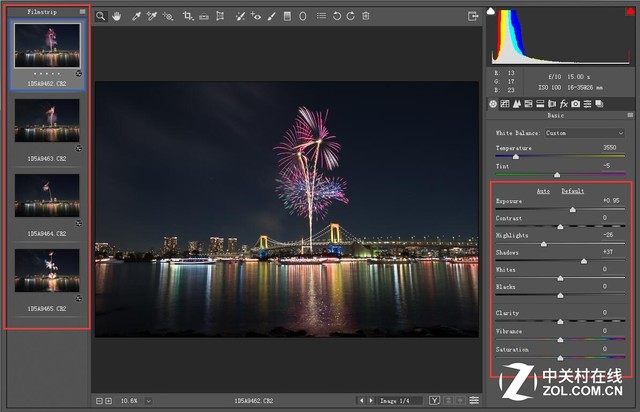Click the Whites slider handle
Image resolution: width=640 pixels, height=412 pixels.
[x=560, y=278]
